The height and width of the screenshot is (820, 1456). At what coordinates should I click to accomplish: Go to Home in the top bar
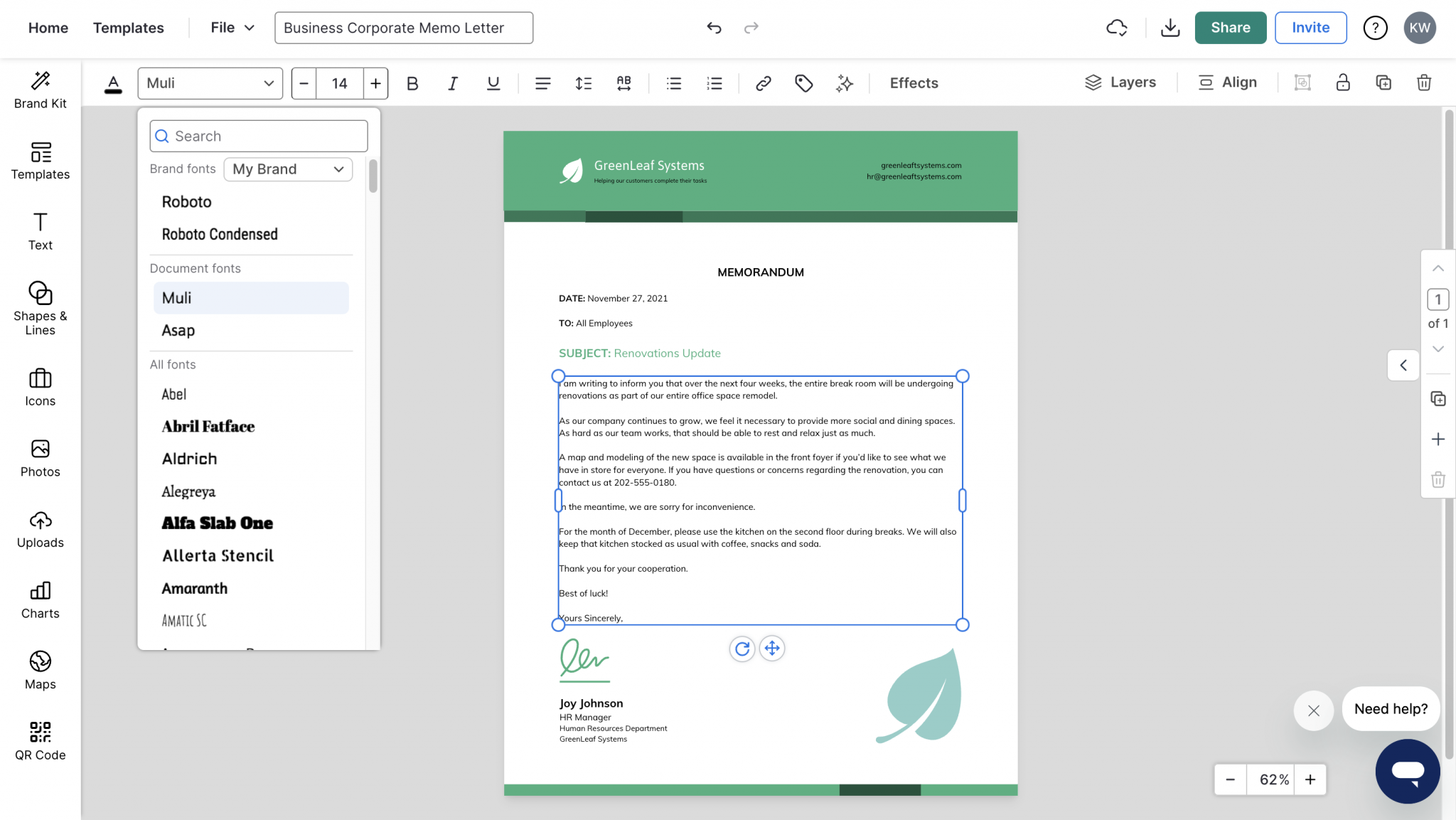(48, 28)
